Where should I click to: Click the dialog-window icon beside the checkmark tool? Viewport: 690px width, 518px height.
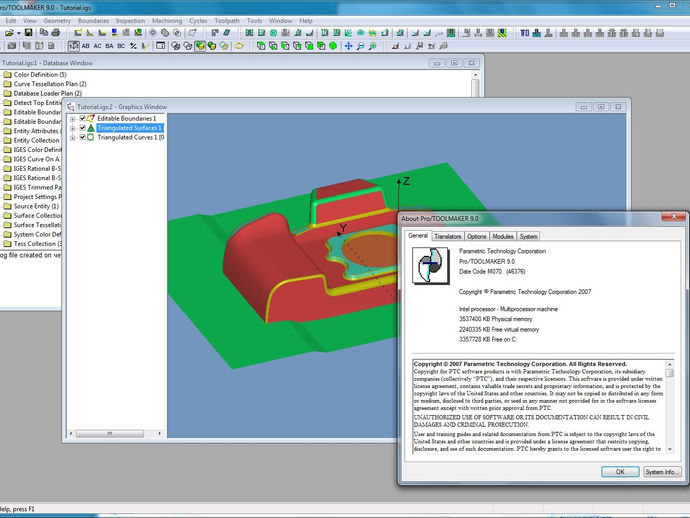(161, 46)
